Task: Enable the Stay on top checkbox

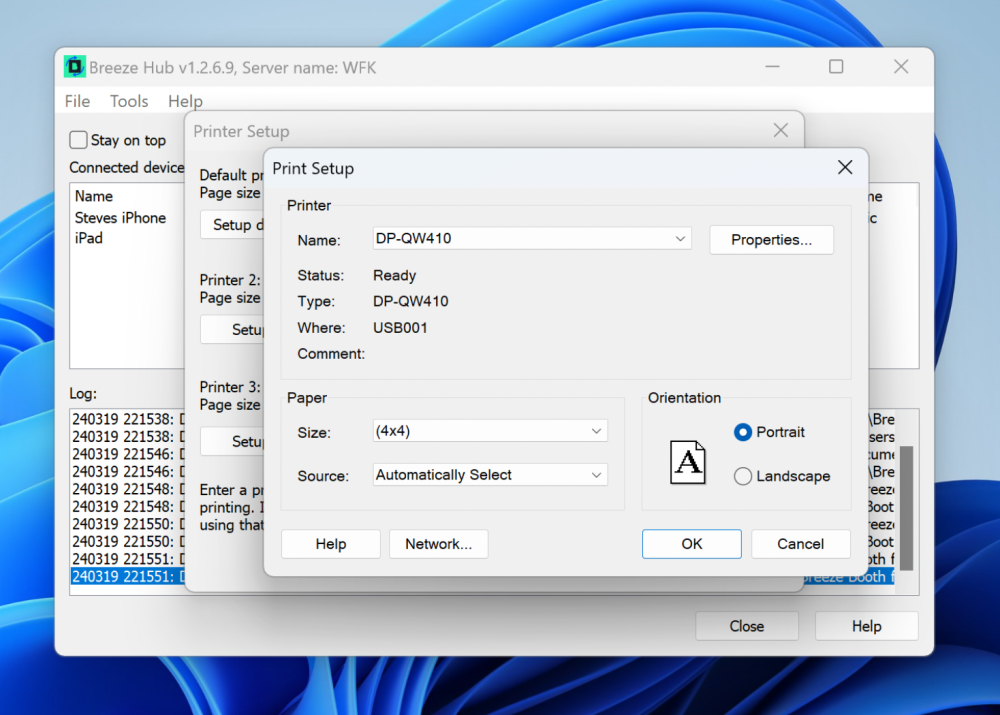Action: coord(78,140)
